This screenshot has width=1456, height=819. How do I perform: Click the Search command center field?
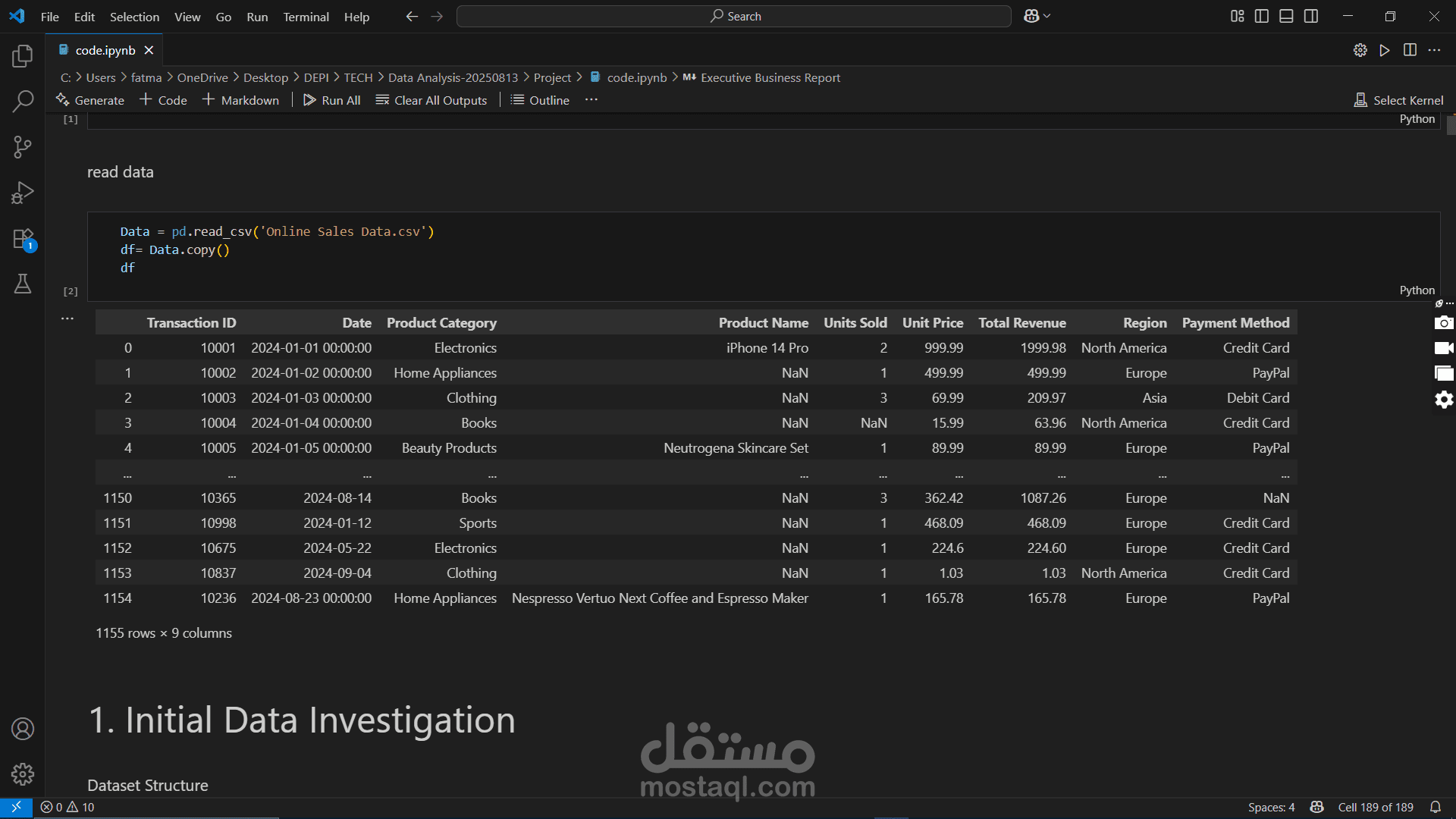pyautogui.click(x=733, y=16)
